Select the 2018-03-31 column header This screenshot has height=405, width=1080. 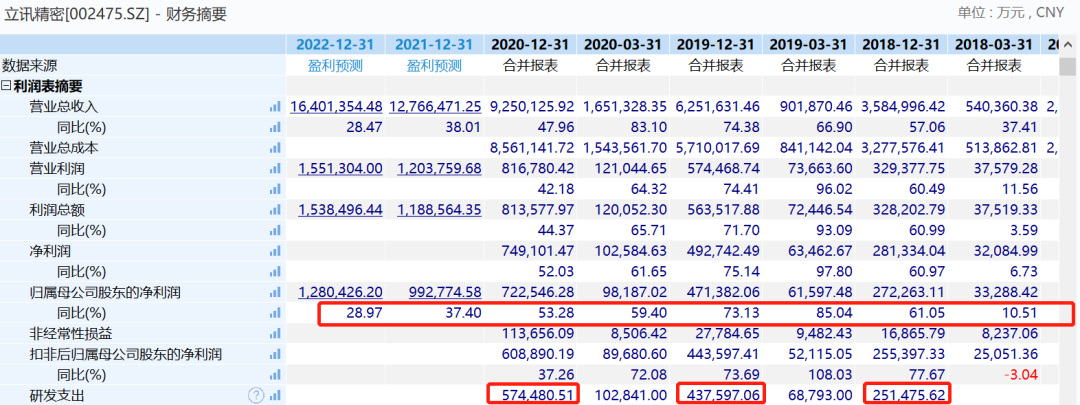click(x=994, y=45)
